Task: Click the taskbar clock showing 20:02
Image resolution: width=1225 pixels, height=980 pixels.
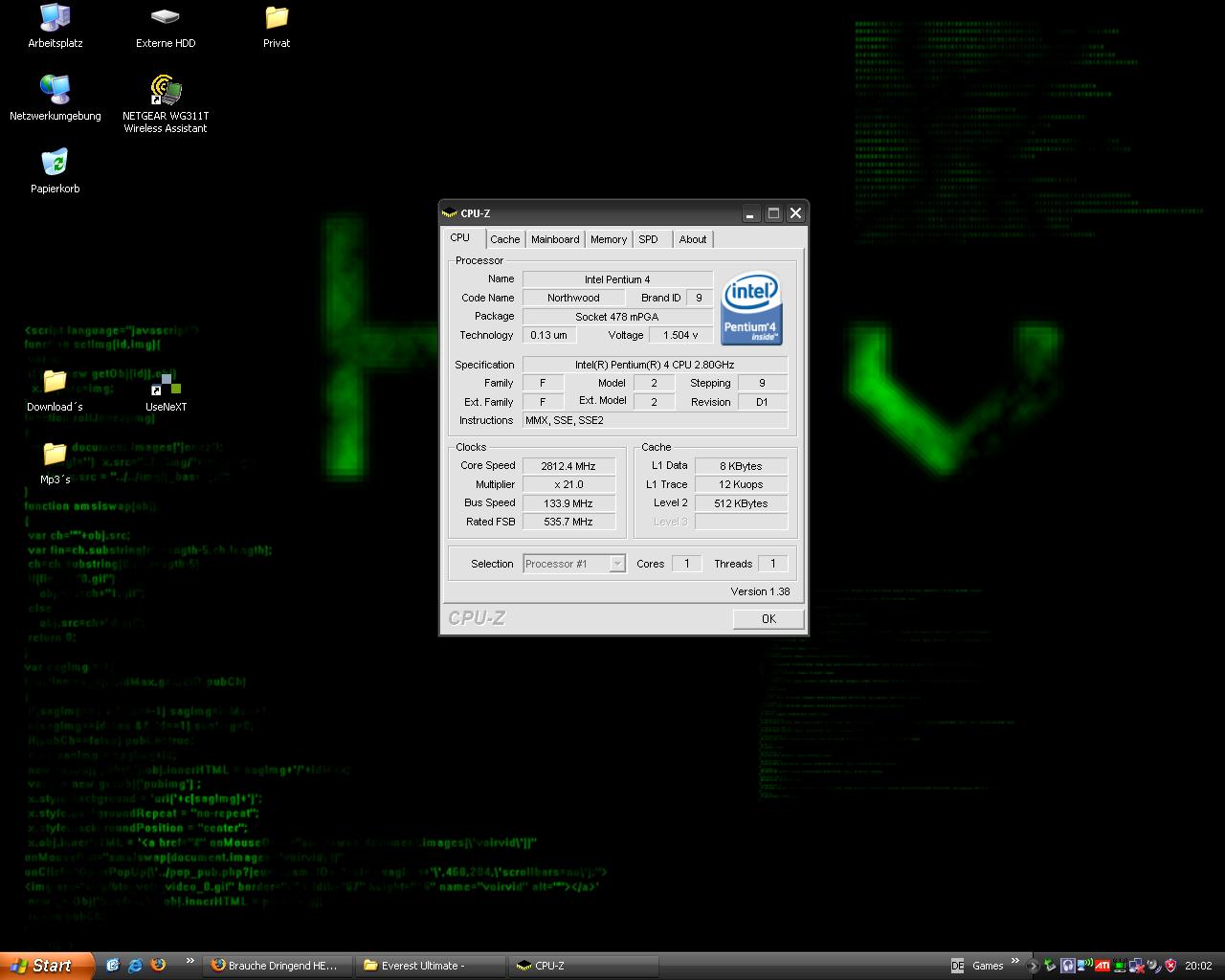Action: [1198, 966]
